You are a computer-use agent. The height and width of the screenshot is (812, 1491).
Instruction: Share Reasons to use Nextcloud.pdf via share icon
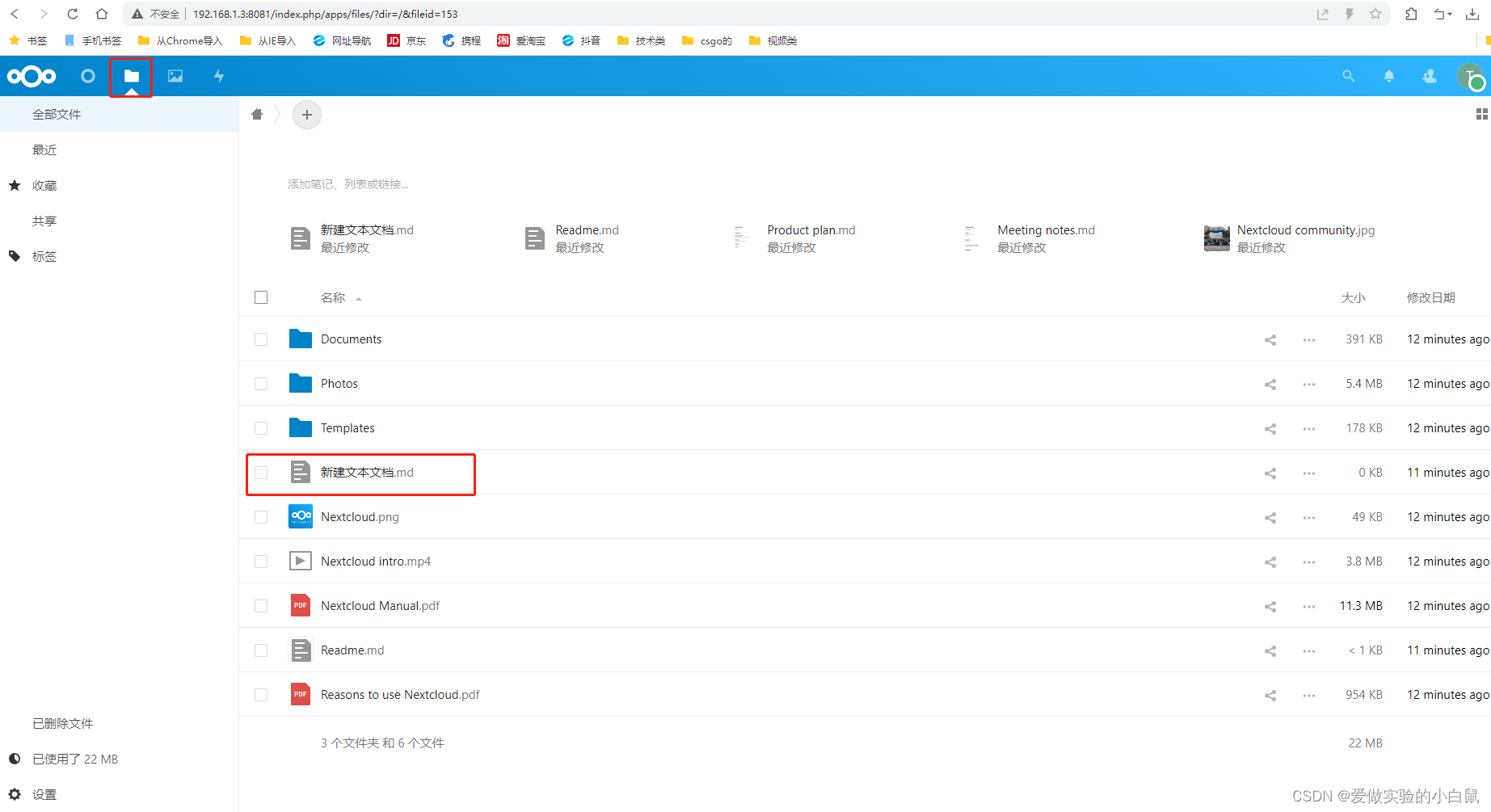(x=1270, y=696)
